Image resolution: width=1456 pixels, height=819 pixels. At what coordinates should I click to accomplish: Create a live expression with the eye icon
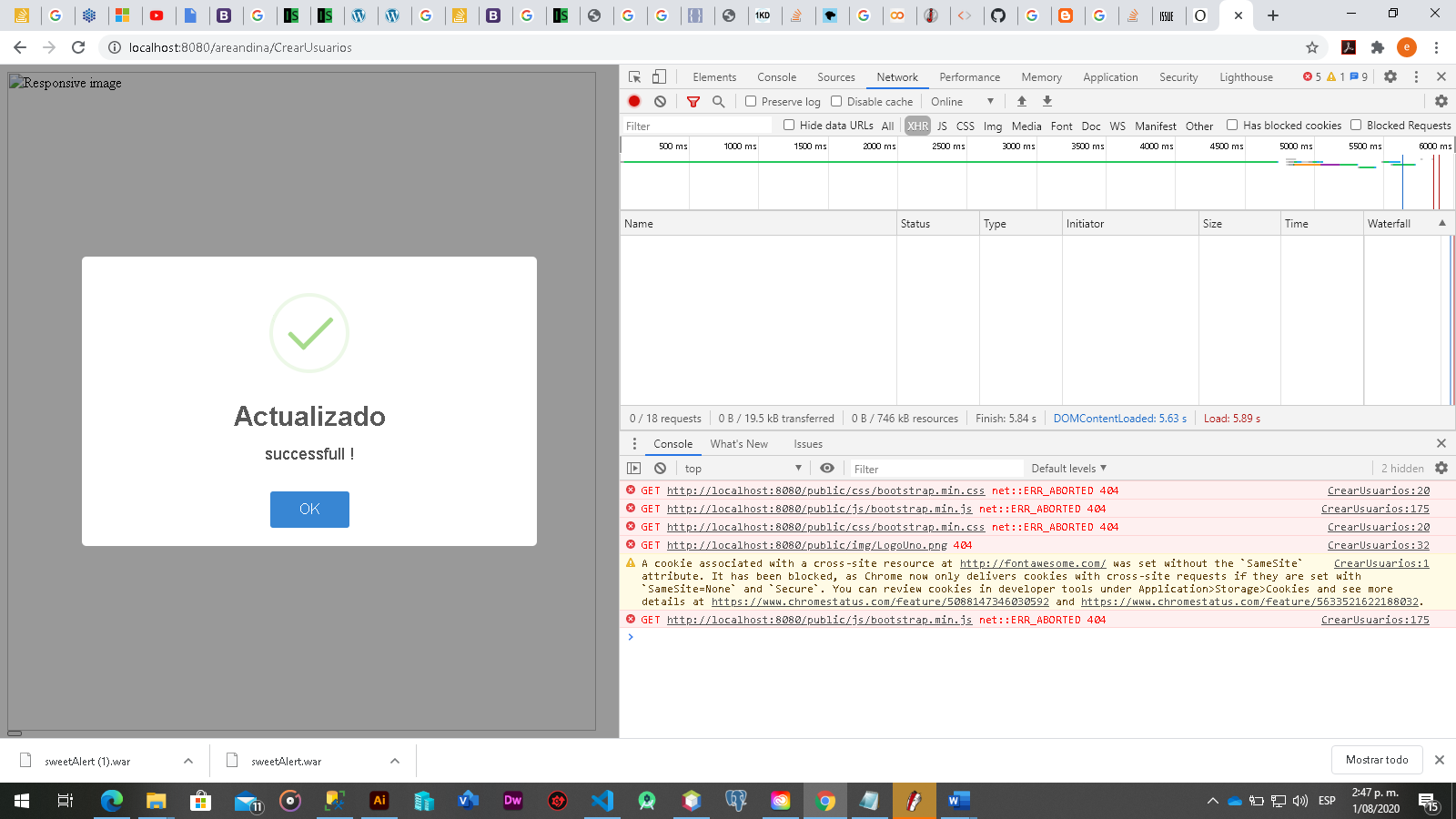click(x=827, y=469)
